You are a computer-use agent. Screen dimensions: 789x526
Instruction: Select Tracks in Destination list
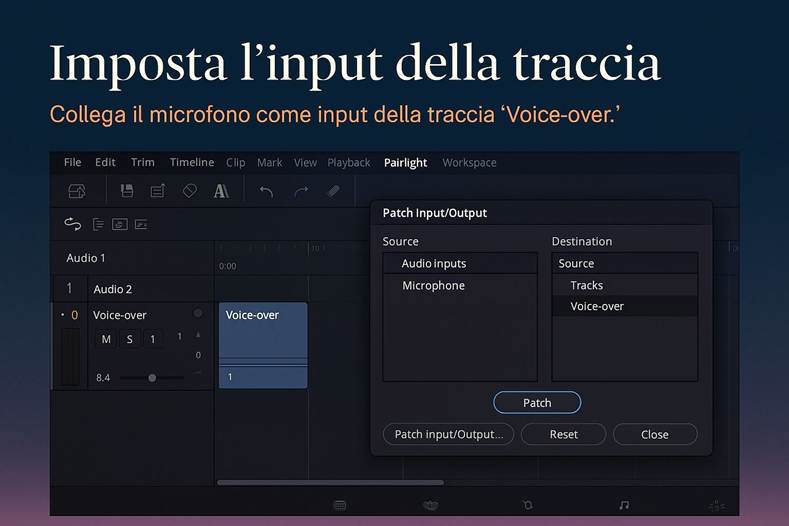(x=625, y=285)
